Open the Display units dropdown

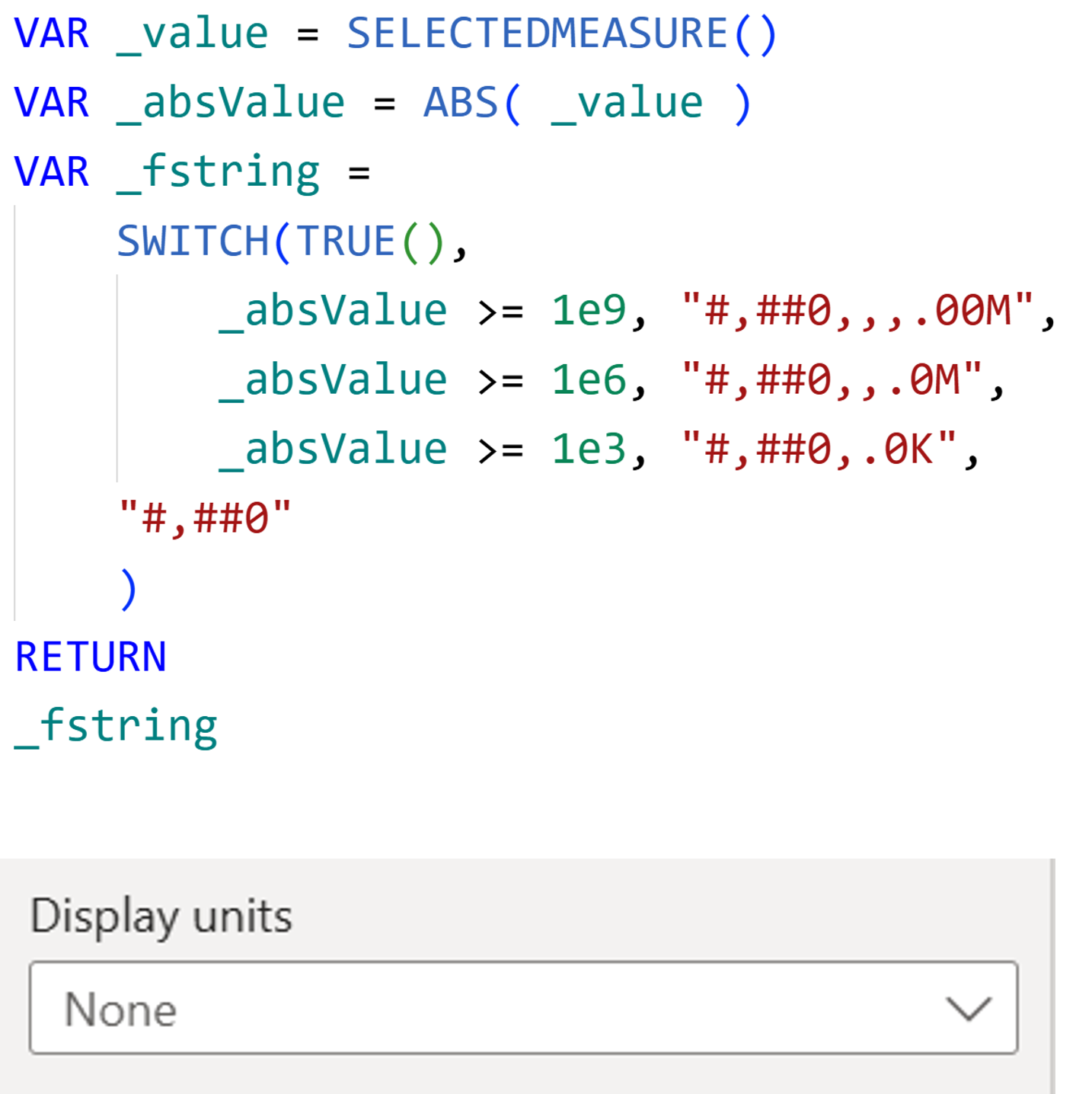coord(522,1008)
